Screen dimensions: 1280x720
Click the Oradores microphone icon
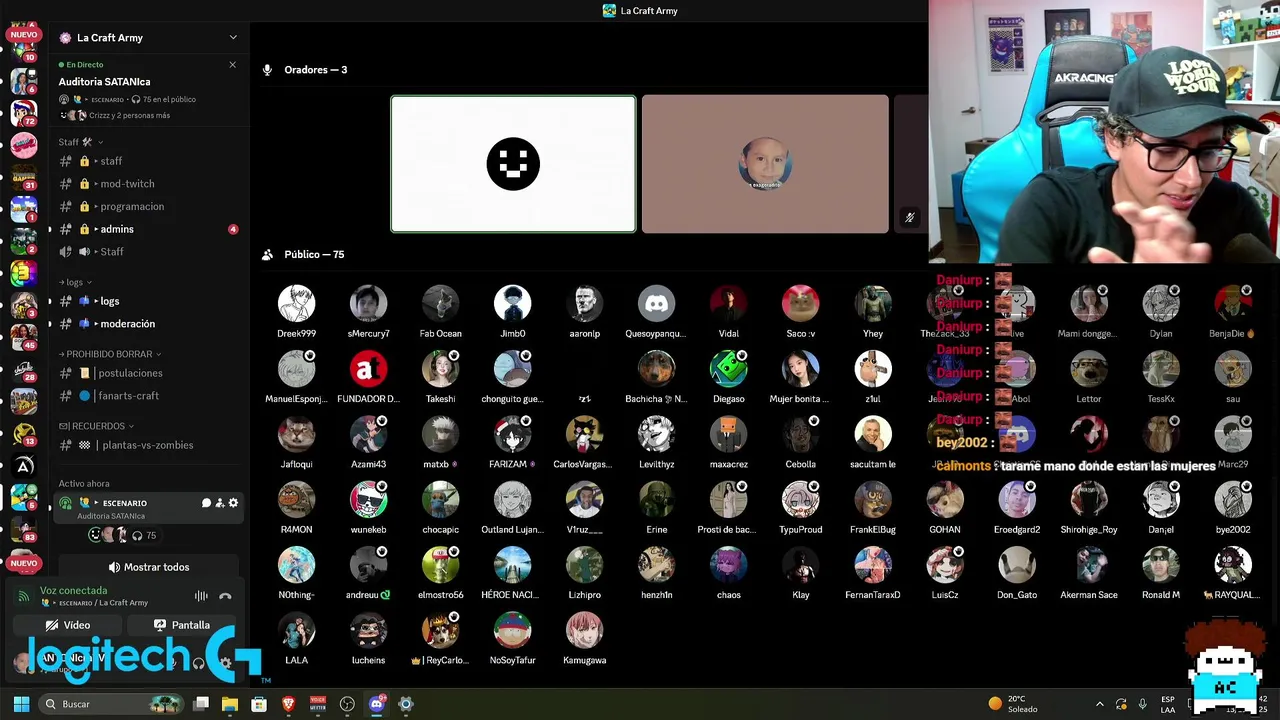267,70
